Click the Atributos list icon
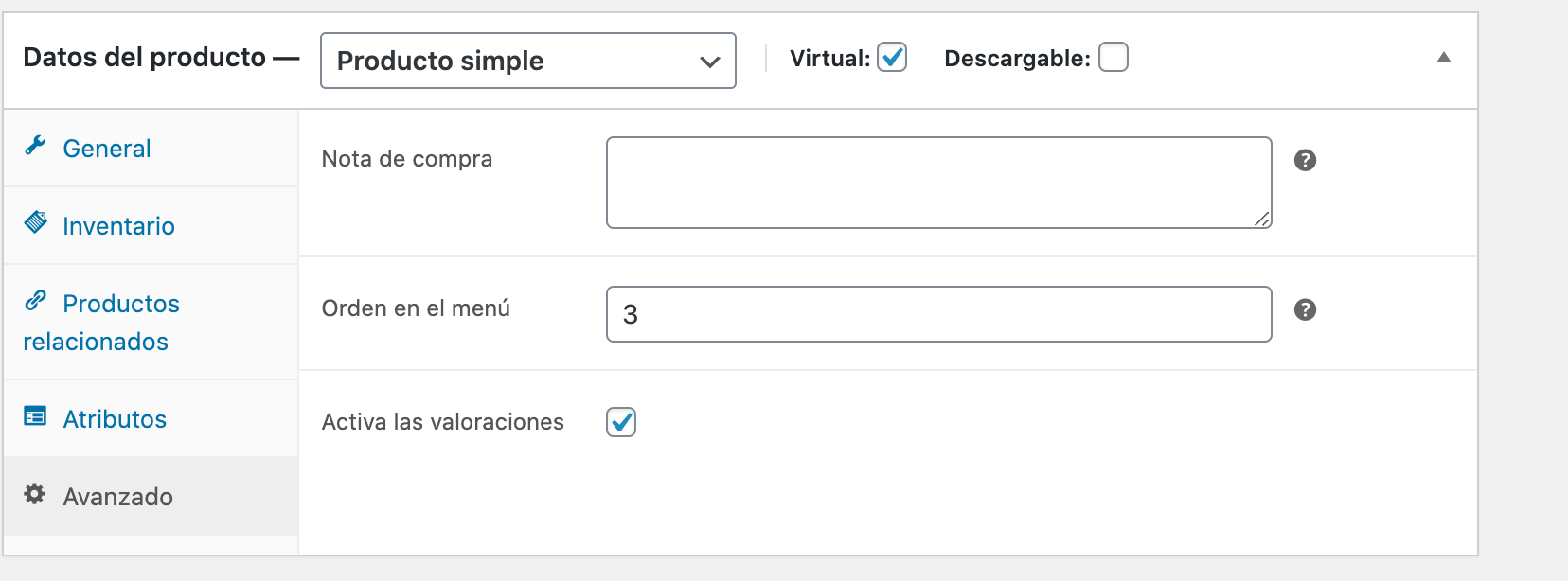The width and height of the screenshot is (1568, 581). (x=35, y=415)
